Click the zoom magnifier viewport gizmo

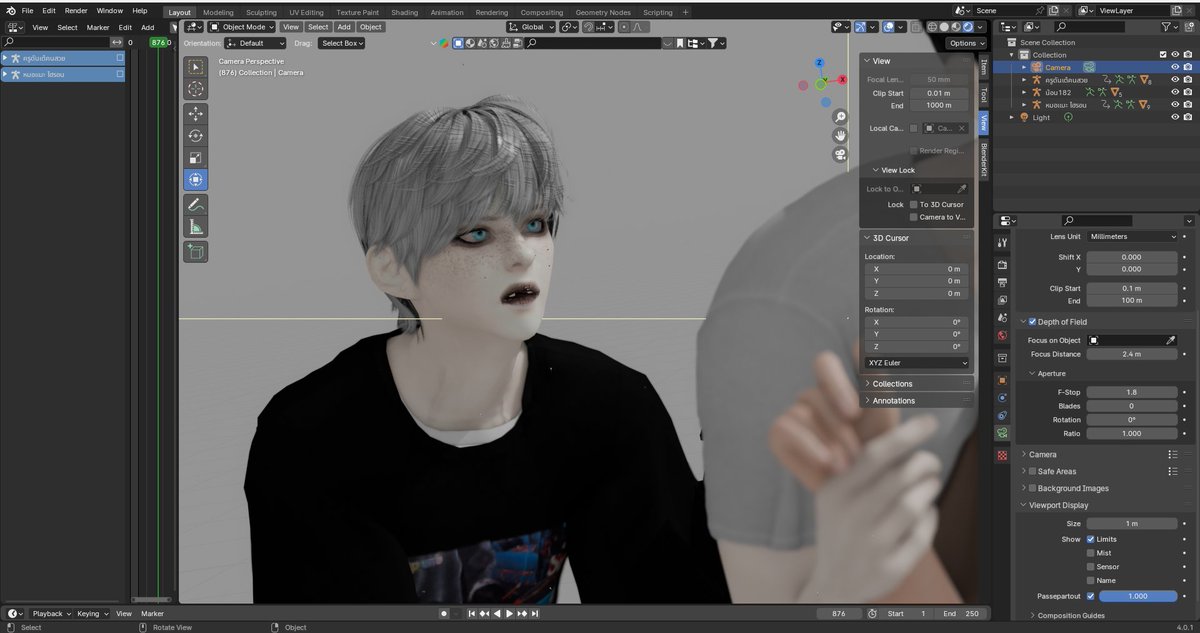[840, 117]
